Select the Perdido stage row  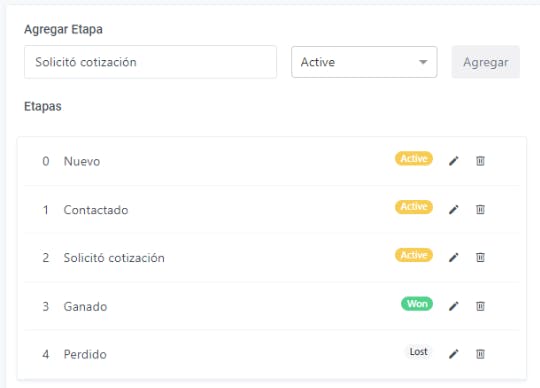tap(272, 354)
